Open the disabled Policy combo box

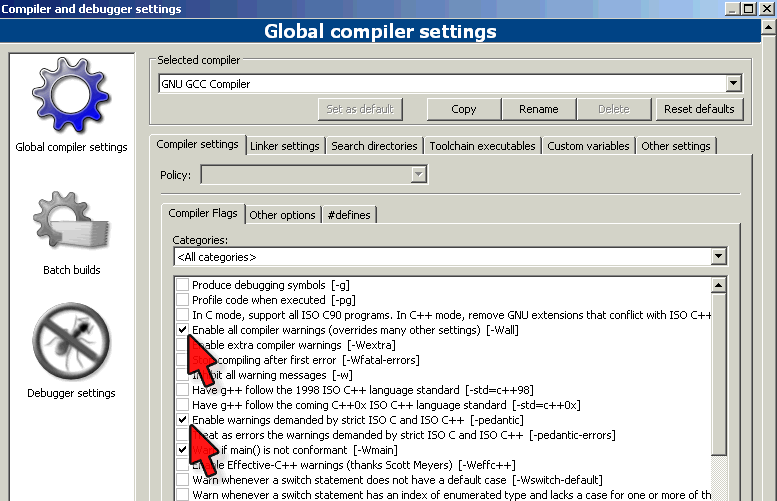418,175
